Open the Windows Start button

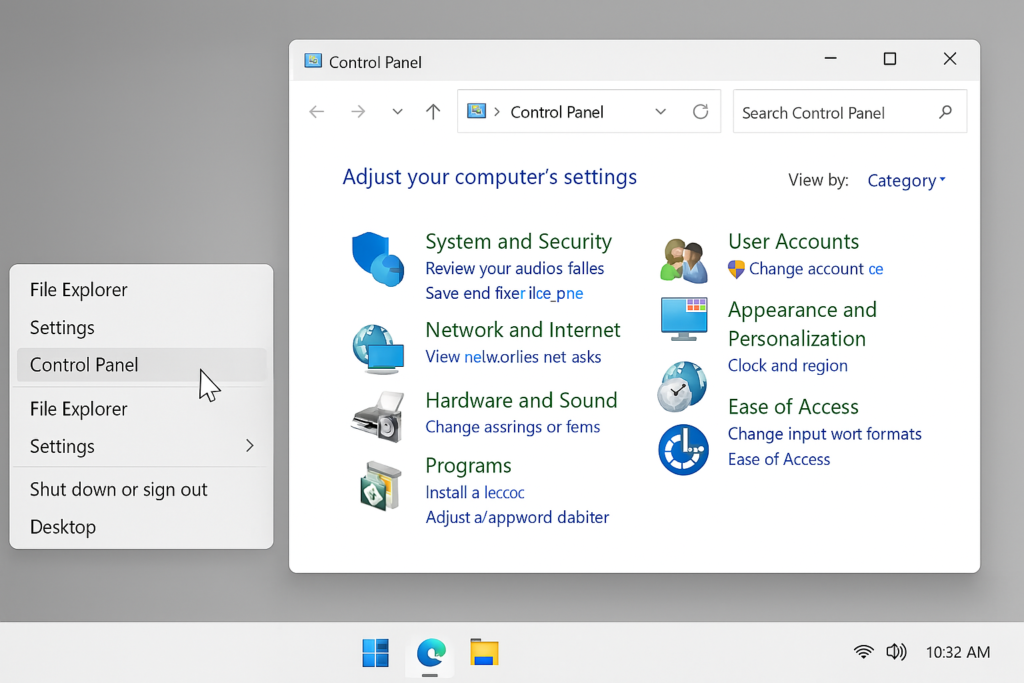[x=376, y=653]
